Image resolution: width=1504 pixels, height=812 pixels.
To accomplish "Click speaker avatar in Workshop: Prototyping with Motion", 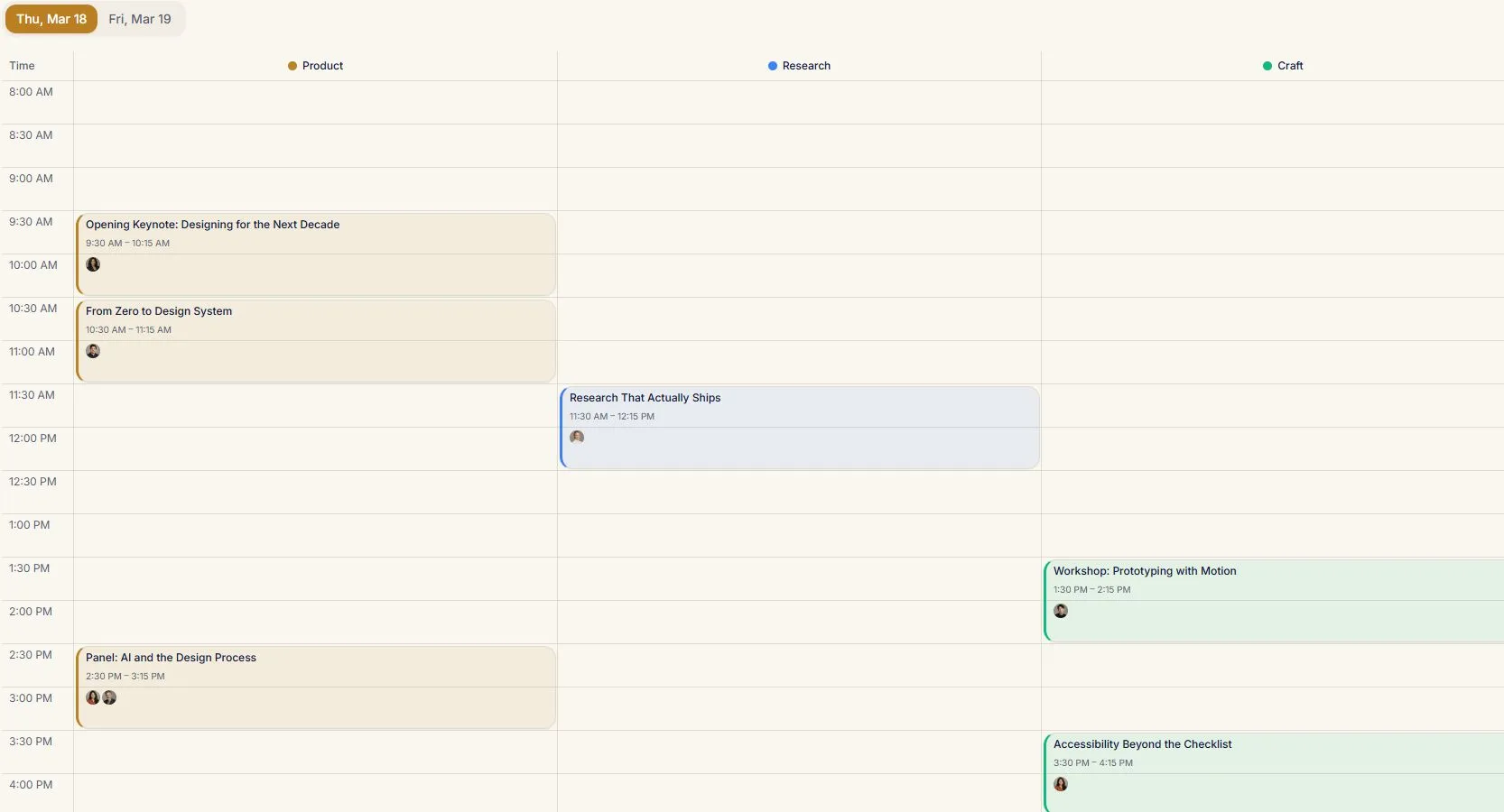I will 1061,611.
